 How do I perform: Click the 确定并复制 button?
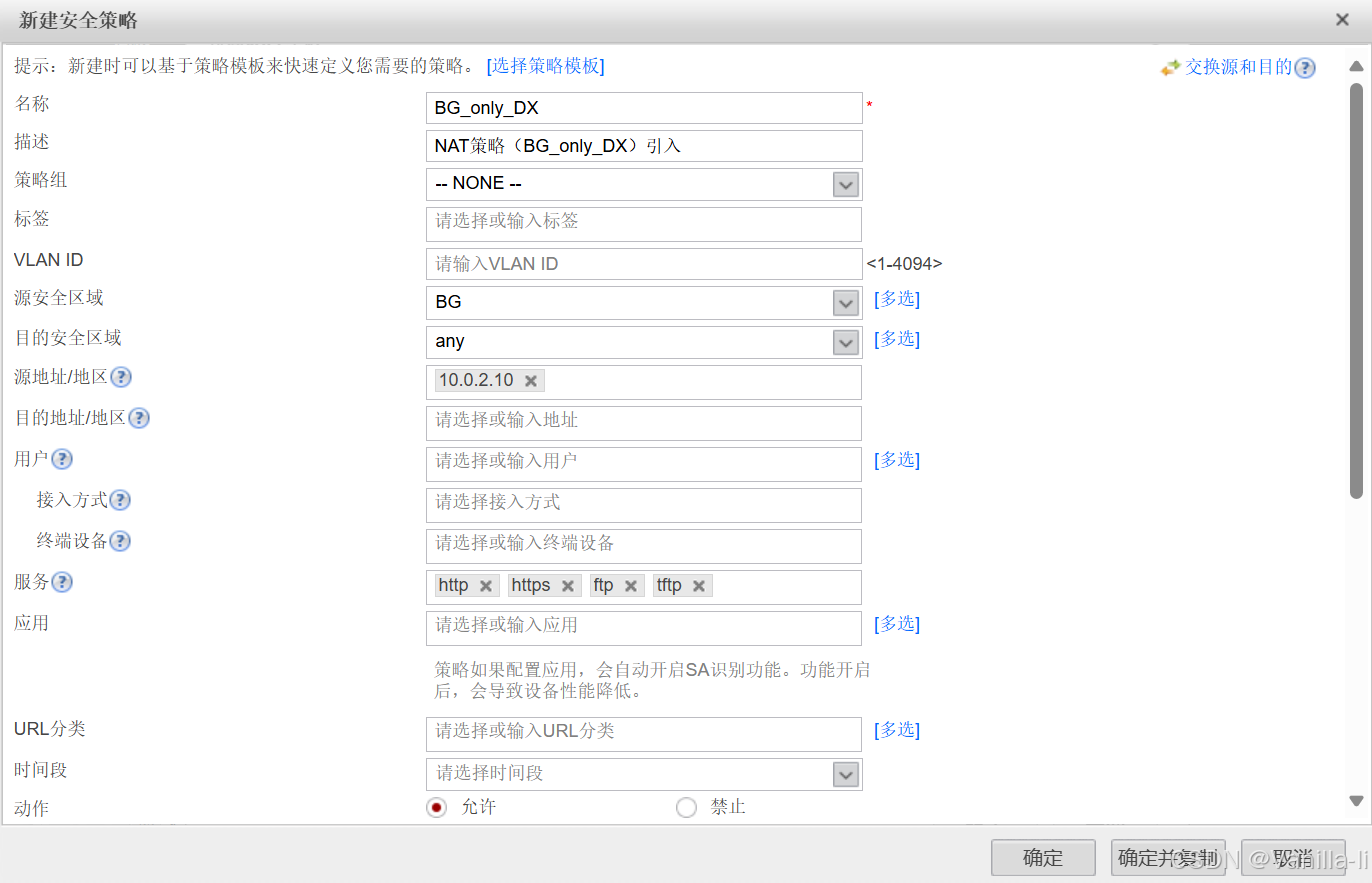tap(1168, 857)
